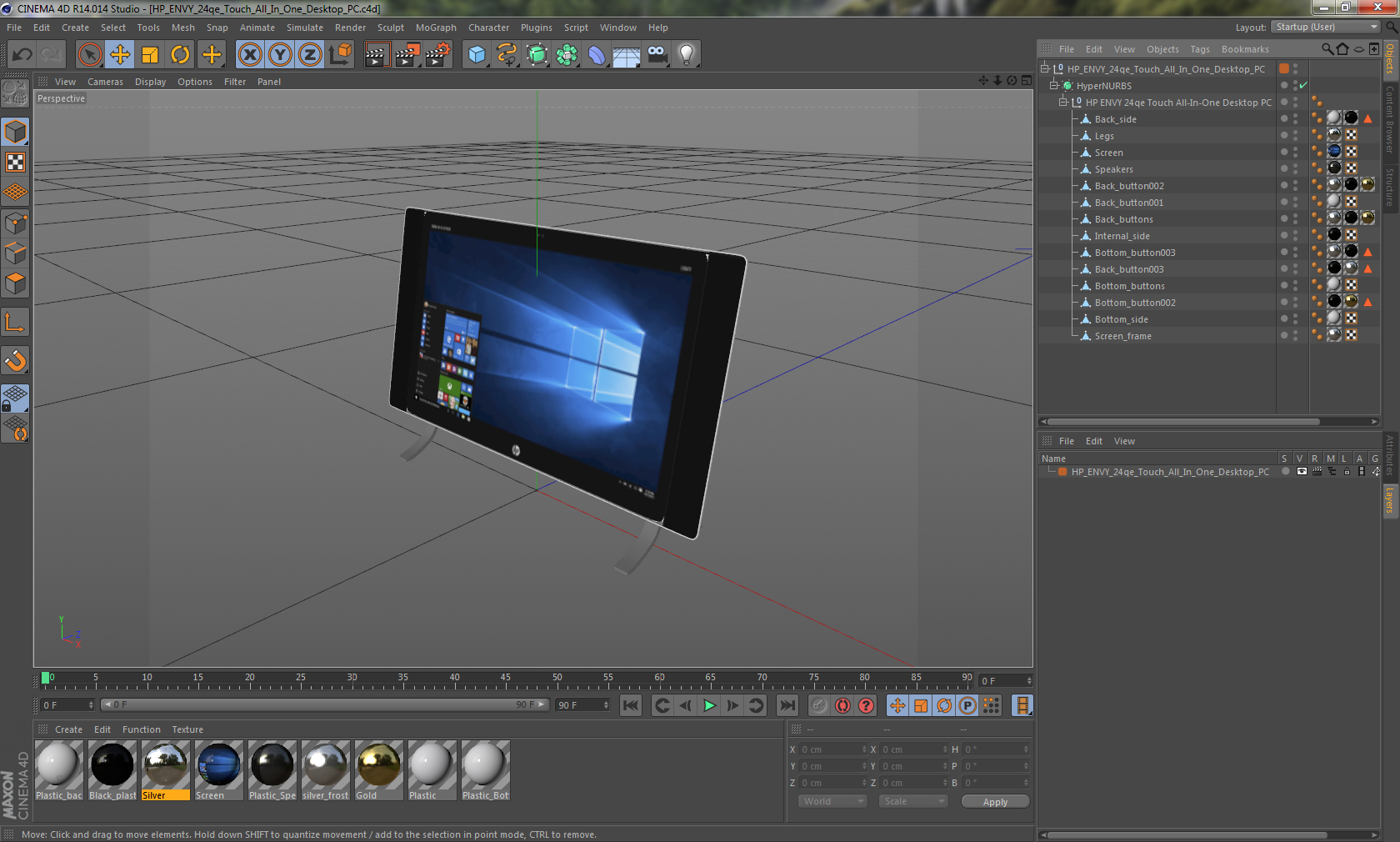This screenshot has width=1400, height=842.
Task: Toggle Autokeying button
Action: point(843,705)
